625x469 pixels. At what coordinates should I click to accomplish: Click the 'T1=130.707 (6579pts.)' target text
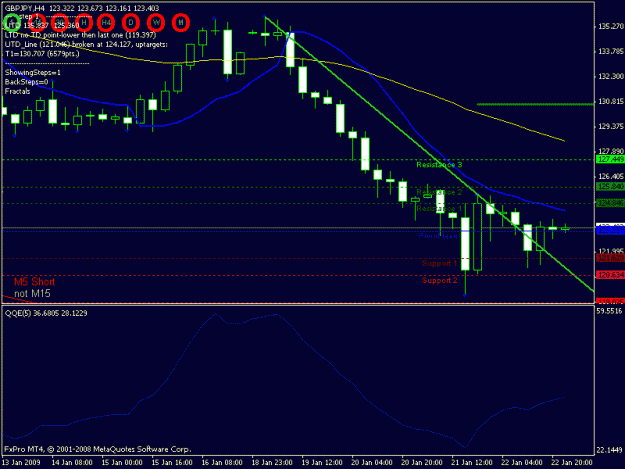42,53
